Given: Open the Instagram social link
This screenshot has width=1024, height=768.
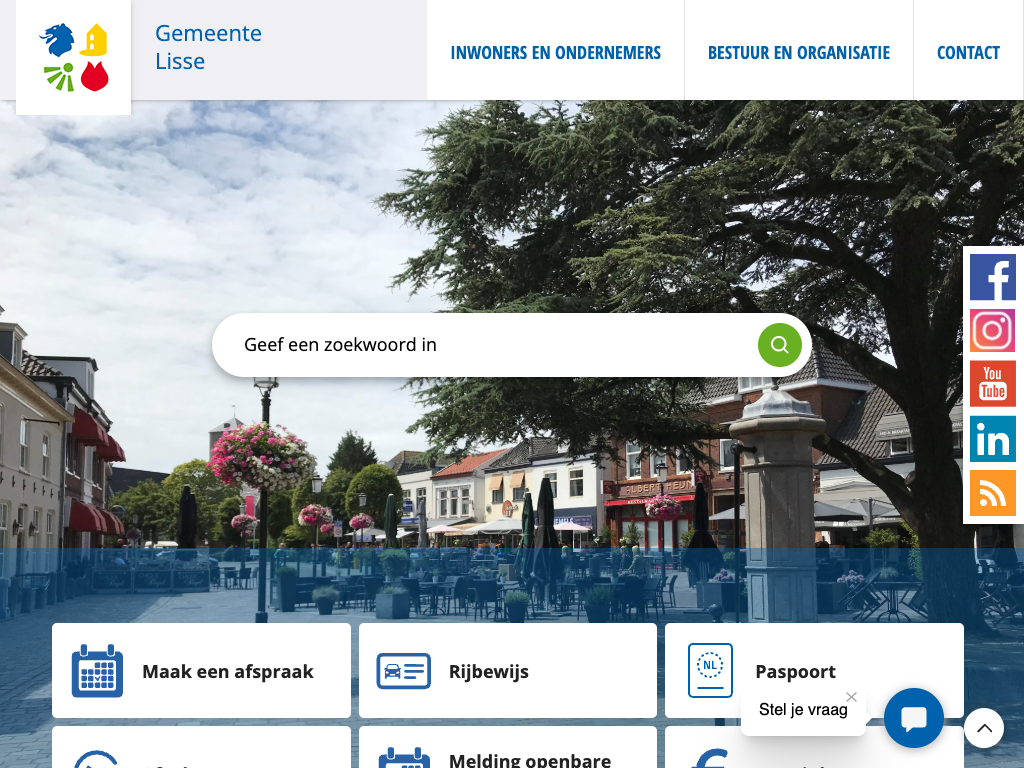Looking at the screenshot, I should [992, 331].
